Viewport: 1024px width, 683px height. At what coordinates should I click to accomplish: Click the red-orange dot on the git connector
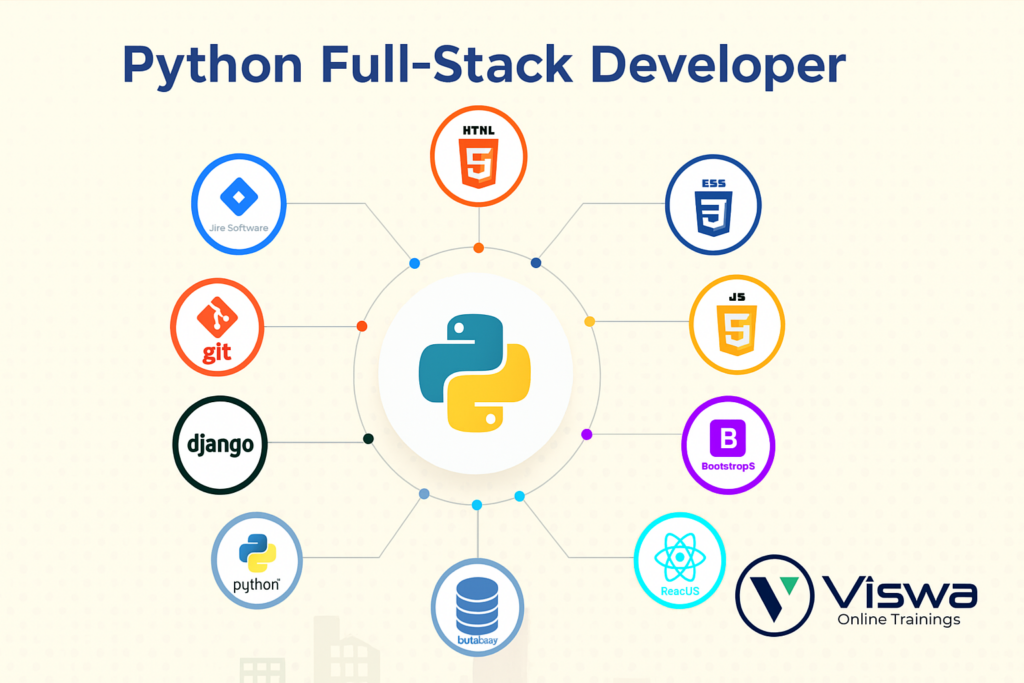point(362,326)
